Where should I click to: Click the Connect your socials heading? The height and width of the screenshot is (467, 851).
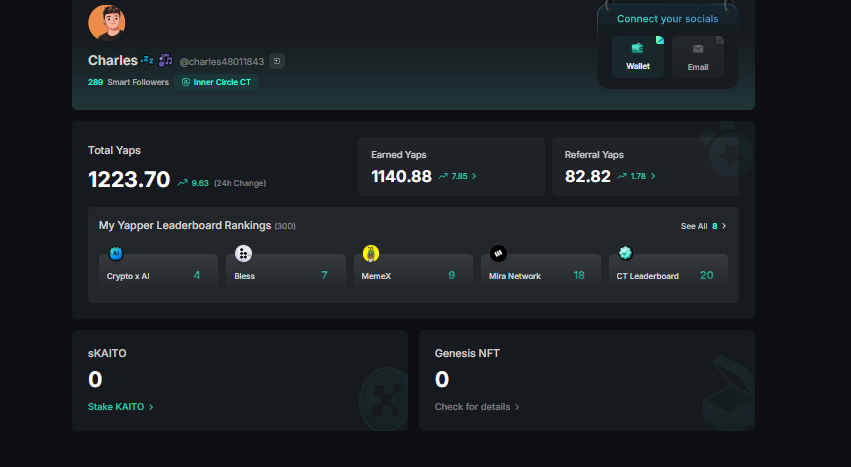pyautogui.click(x=668, y=19)
